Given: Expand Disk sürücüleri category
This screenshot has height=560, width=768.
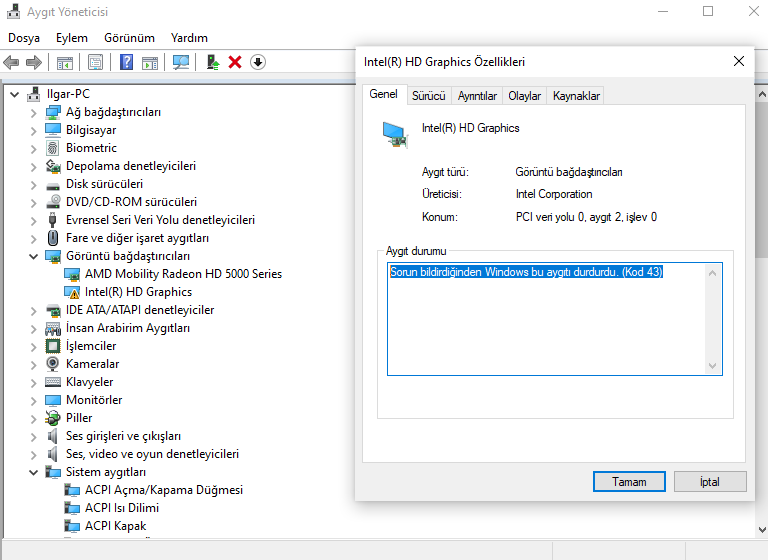Looking at the screenshot, I should click(x=33, y=185).
